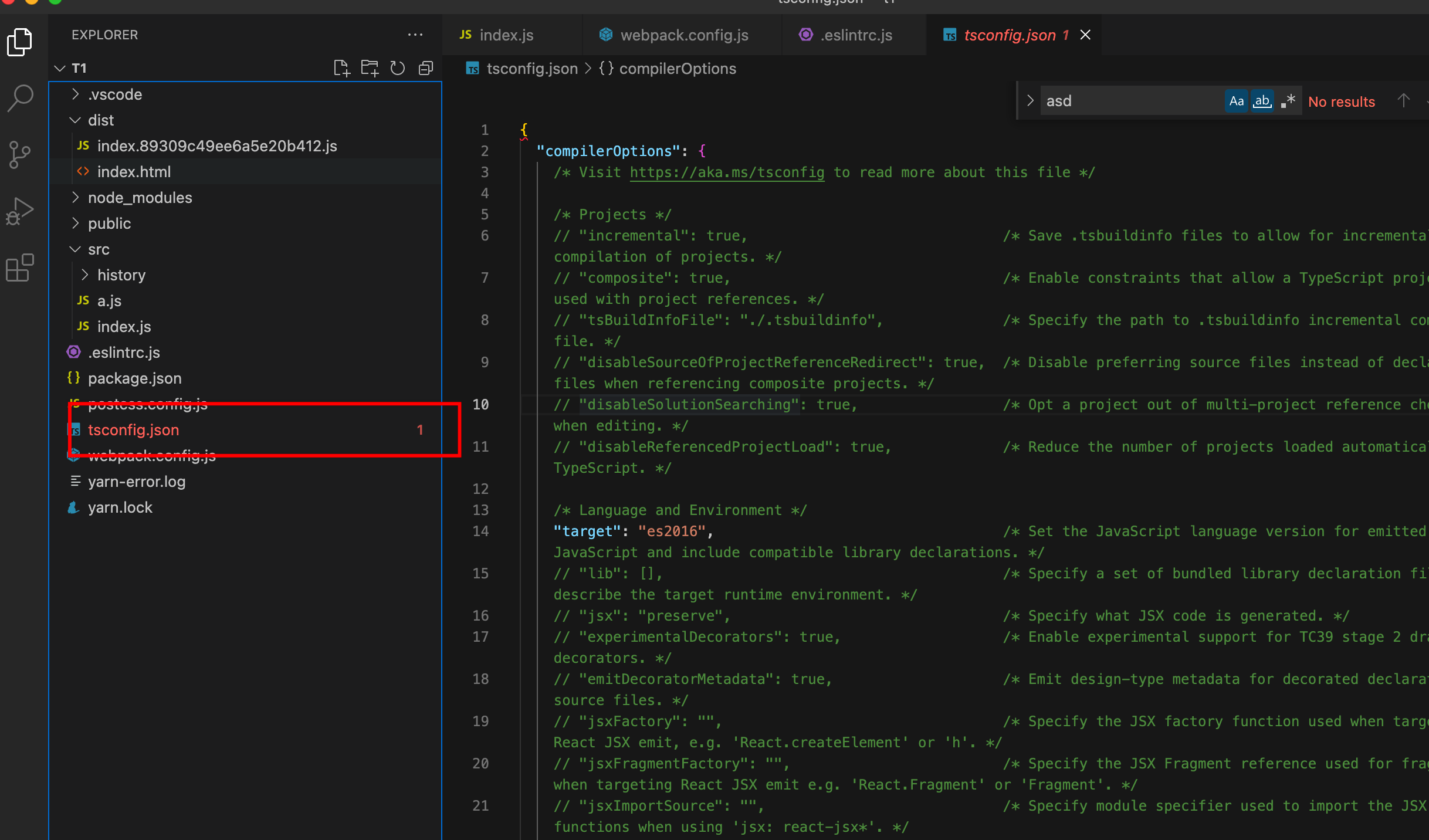This screenshot has height=840, width=1429.
Task: Click the "es2016" value in editor
Action: click(x=672, y=531)
